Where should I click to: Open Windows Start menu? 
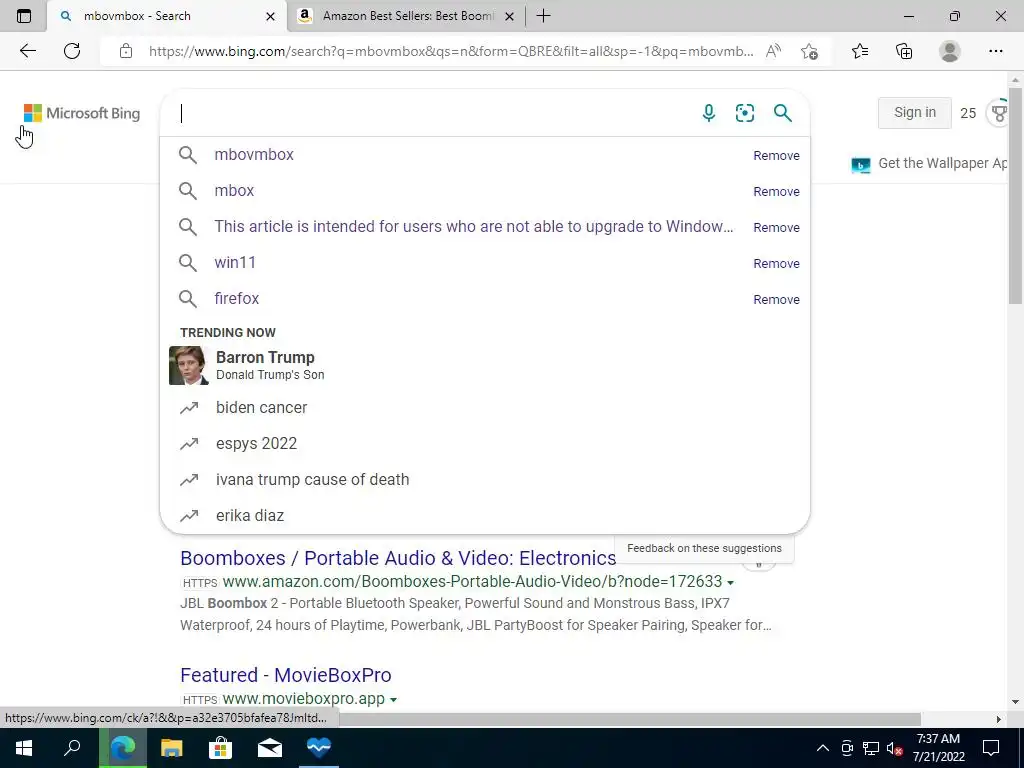(24, 748)
